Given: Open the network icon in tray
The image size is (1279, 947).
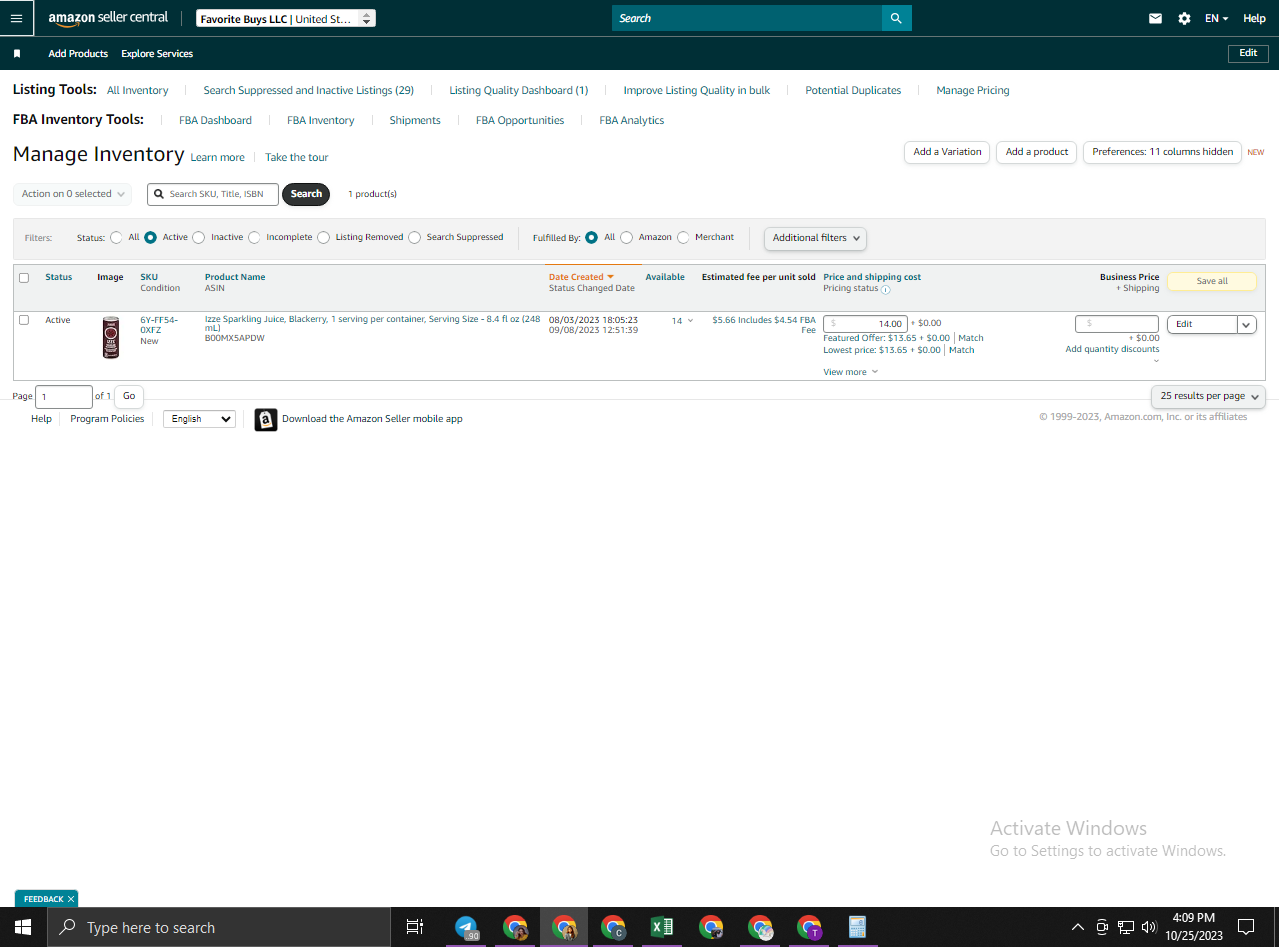Looking at the screenshot, I should (1126, 927).
